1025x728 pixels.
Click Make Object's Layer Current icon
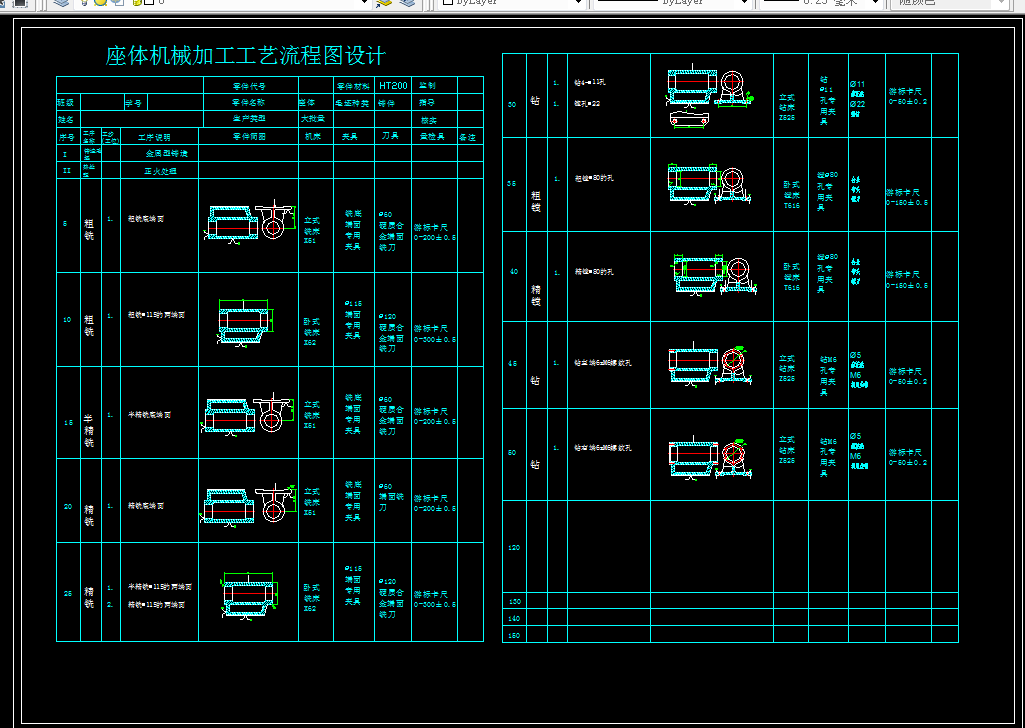[x=384, y=3]
